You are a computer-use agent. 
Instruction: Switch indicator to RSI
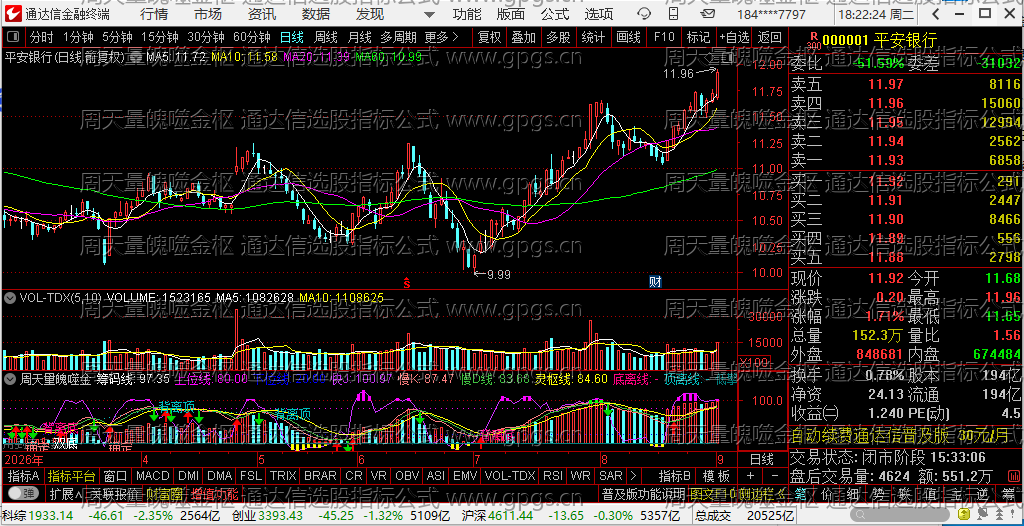(552, 476)
